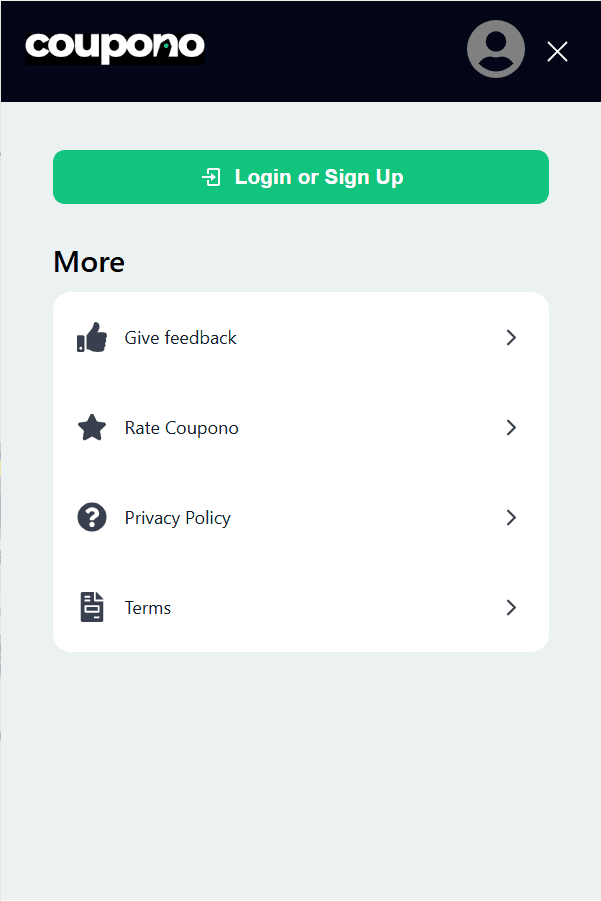Expand the Give feedback chevron
The width and height of the screenshot is (601, 901).
coord(511,337)
